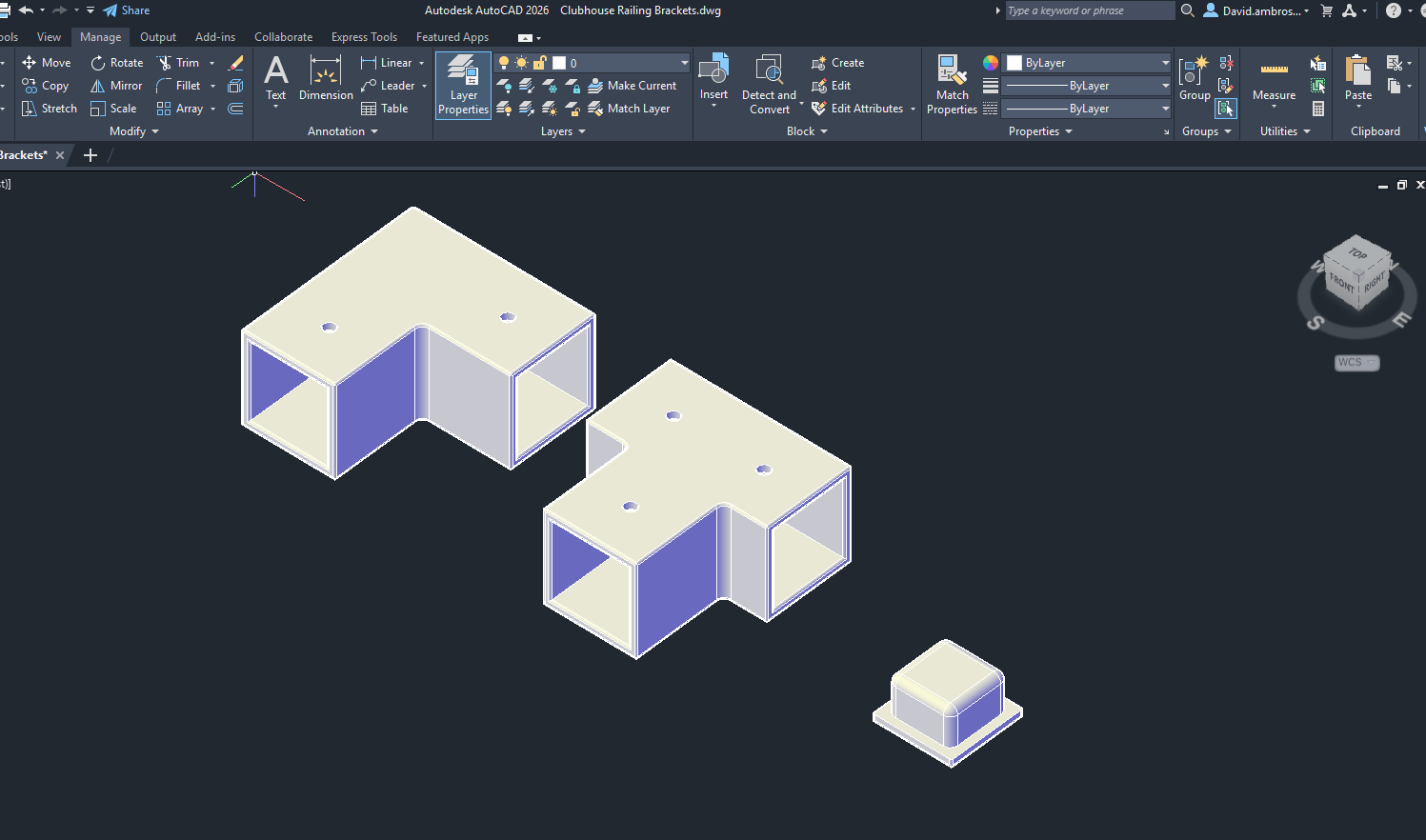Open the ByLayer lineweight dropdown
Screen dimensions: 1426x840
pyautogui.click(x=1088, y=86)
